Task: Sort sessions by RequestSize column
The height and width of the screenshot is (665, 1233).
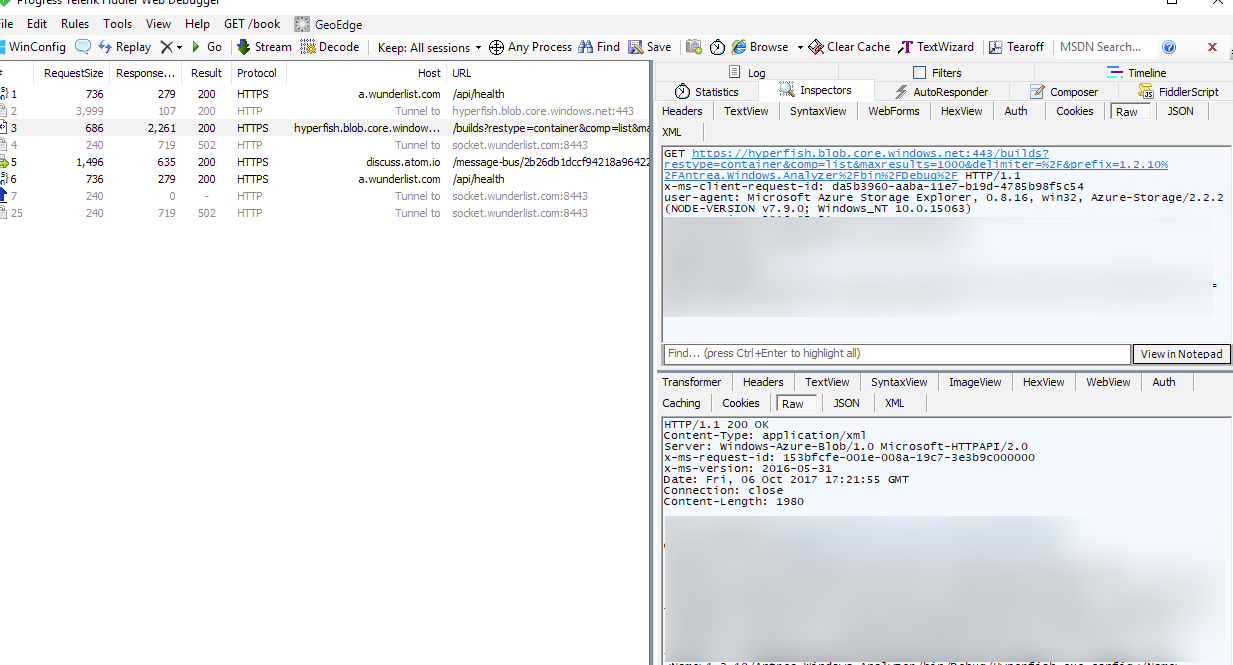Action: [73, 73]
